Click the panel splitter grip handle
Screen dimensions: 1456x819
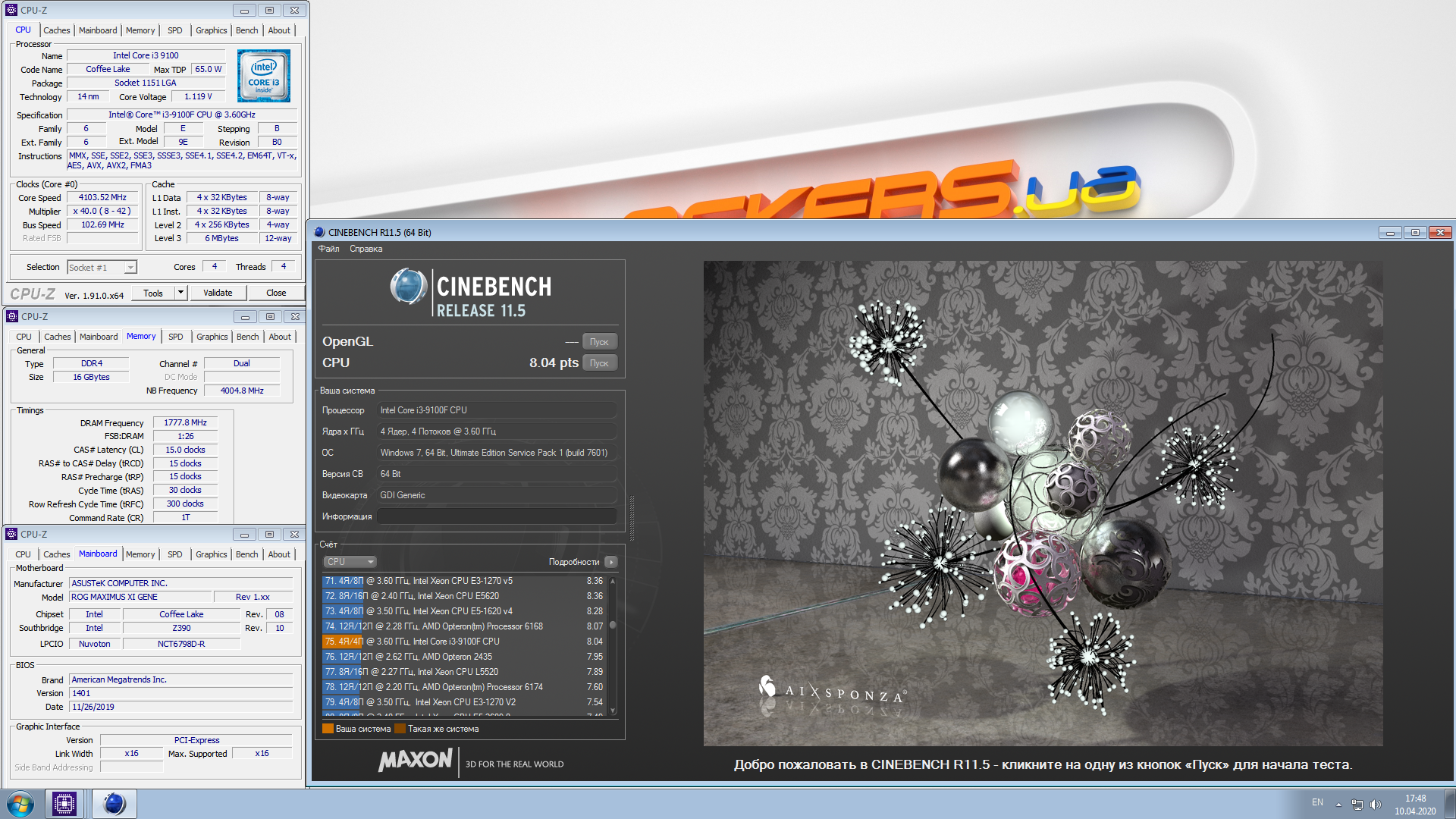click(x=632, y=518)
